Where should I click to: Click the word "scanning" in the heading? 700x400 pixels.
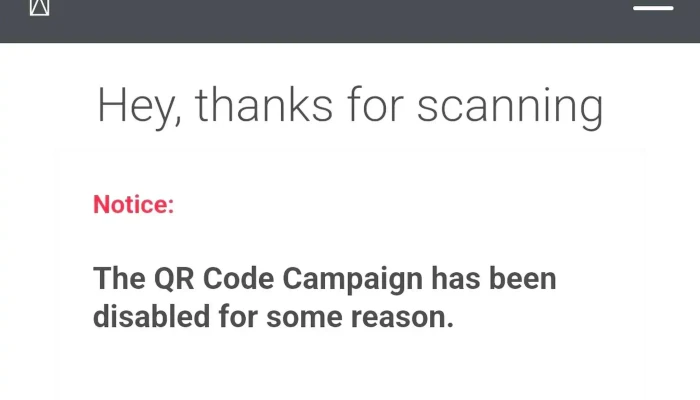tap(510, 107)
